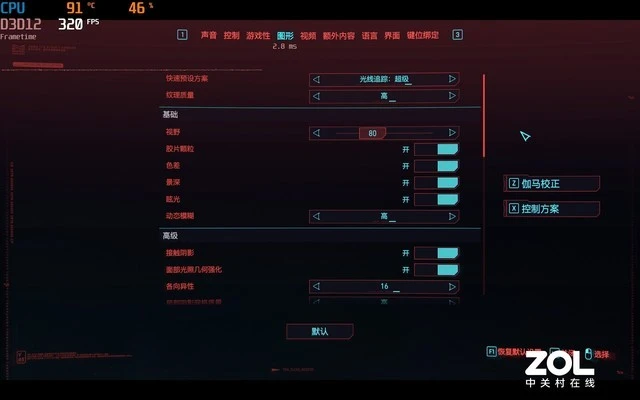Click the left arrow of 快速预设方案
The image size is (640, 400).
coord(316,79)
